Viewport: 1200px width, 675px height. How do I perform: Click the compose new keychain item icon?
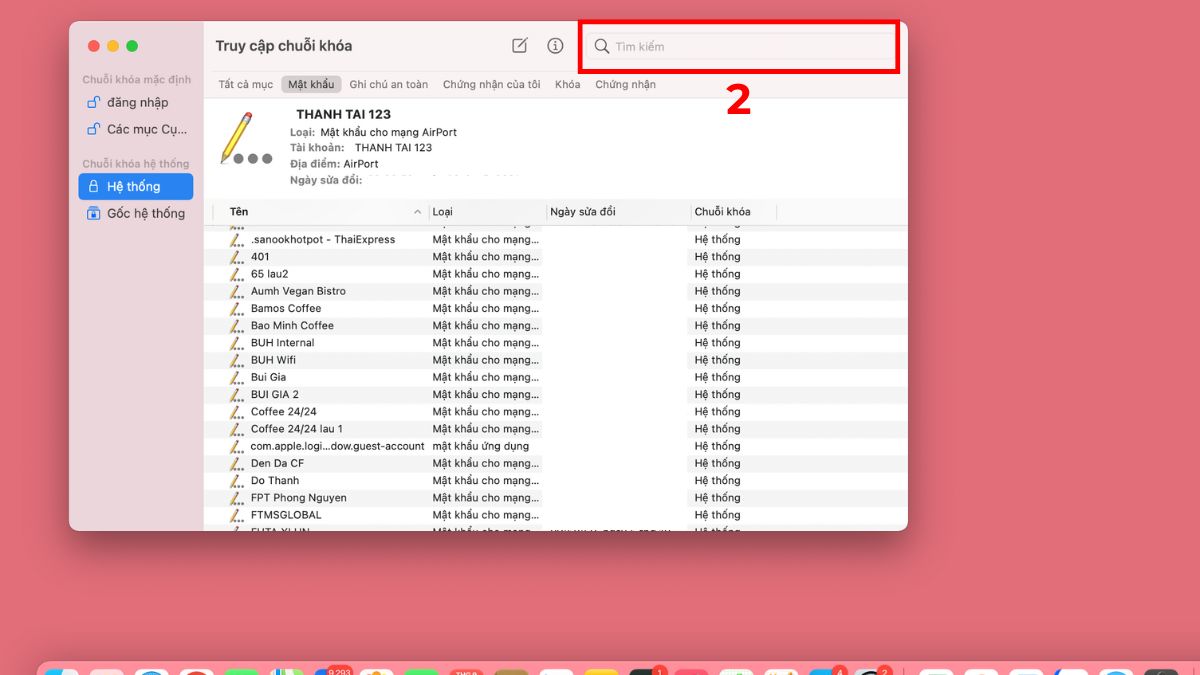click(519, 46)
